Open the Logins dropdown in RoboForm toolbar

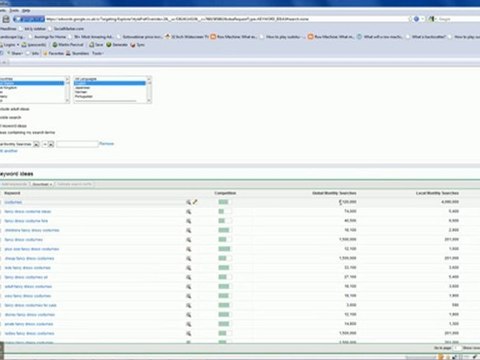pyautogui.click(x=10, y=45)
